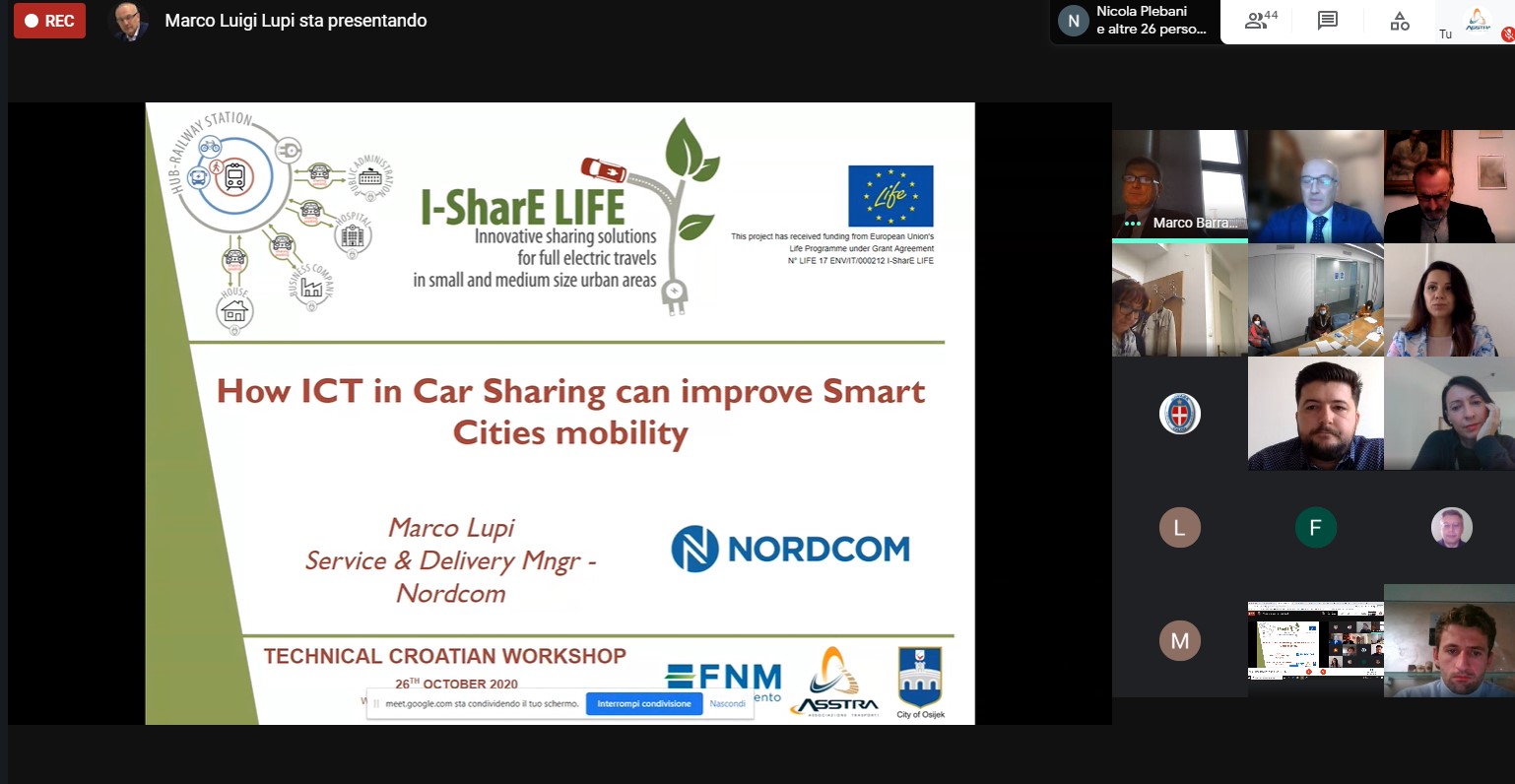Click the small photo avatar beside the F avatar
The image size is (1515, 784).
click(1451, 528)
